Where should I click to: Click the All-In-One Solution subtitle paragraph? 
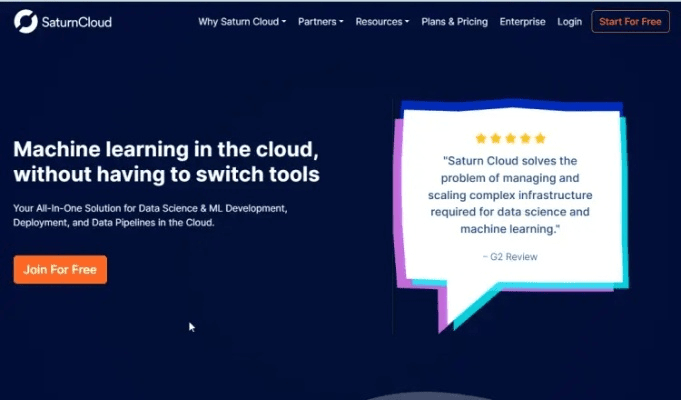point(150,215)
